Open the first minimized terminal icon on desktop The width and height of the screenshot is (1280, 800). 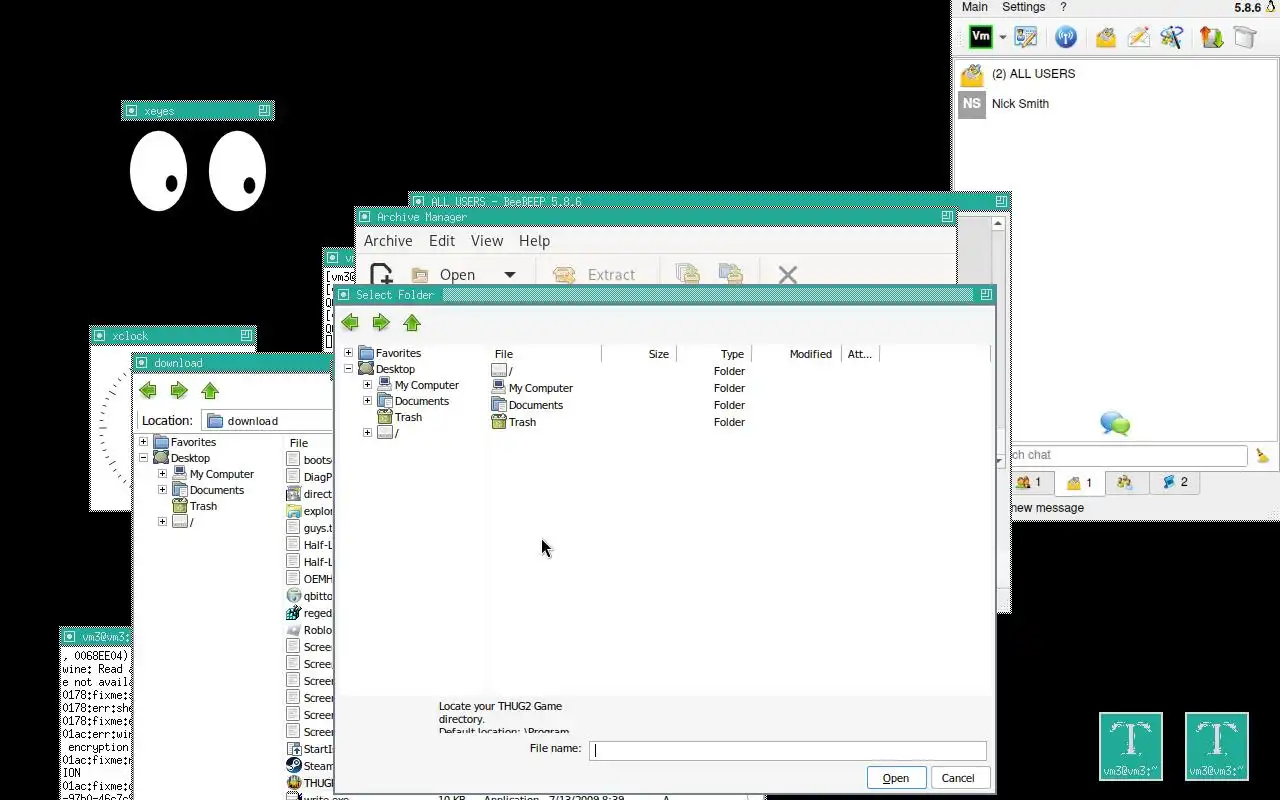point(1131,746)
